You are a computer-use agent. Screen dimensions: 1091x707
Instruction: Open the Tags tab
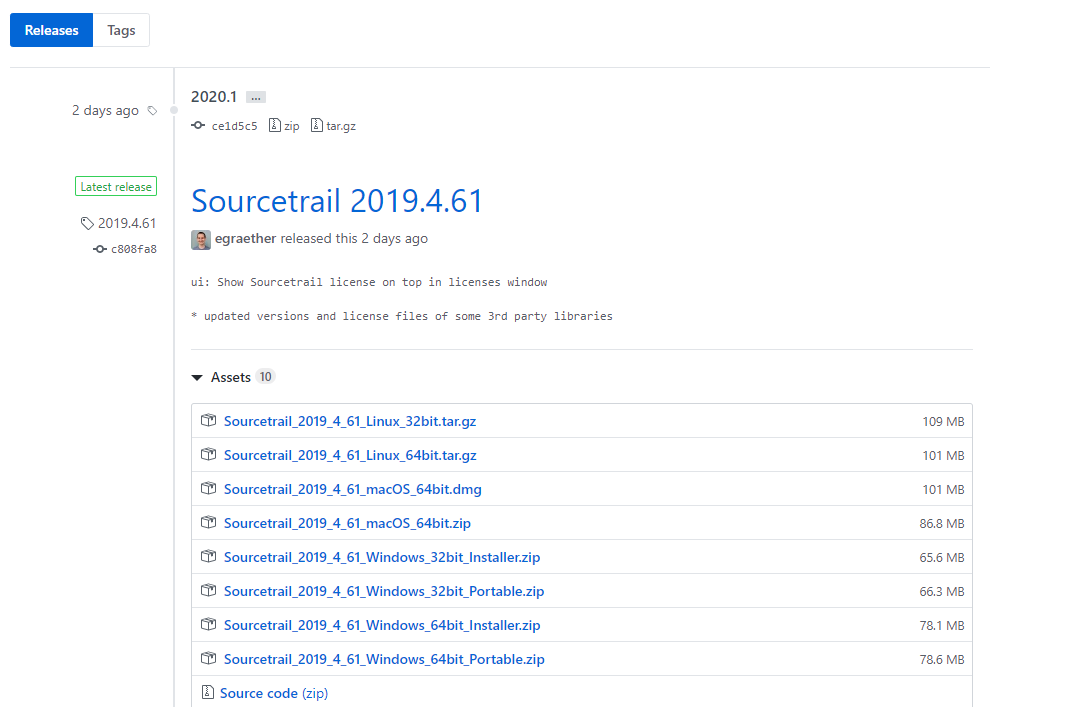click(121, 30)
